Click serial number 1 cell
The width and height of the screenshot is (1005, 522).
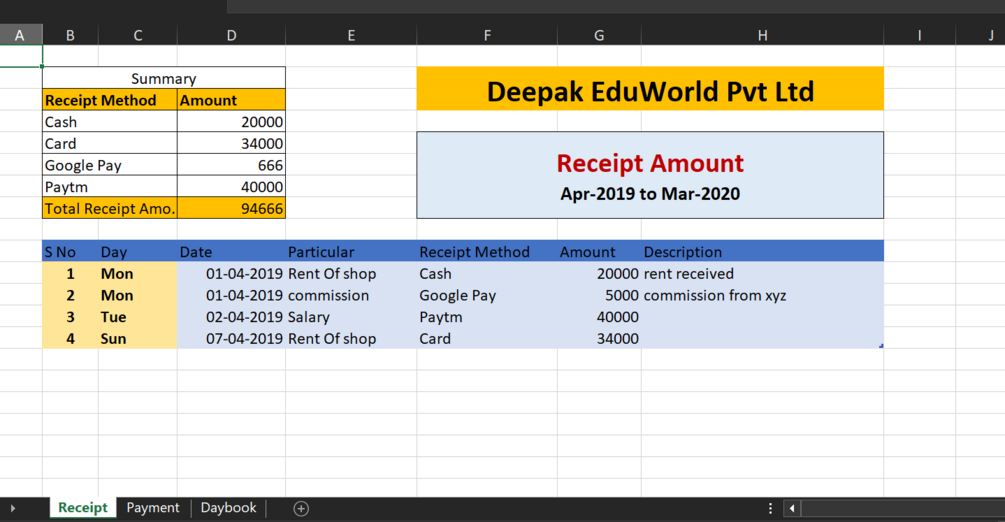[71, 274]
